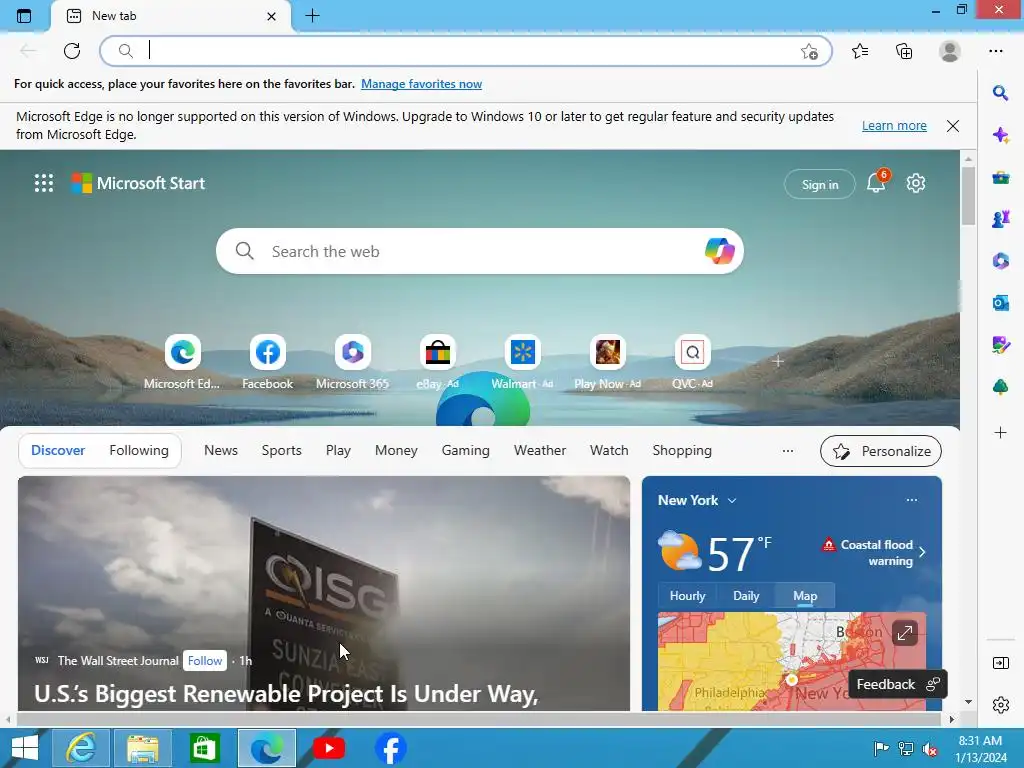Click the address bar input field

[465, 51]
